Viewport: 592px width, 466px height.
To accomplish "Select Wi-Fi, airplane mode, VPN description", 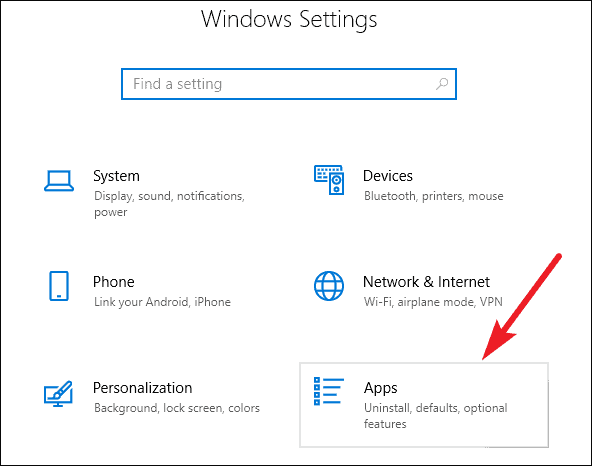I will tap(433, 302).
